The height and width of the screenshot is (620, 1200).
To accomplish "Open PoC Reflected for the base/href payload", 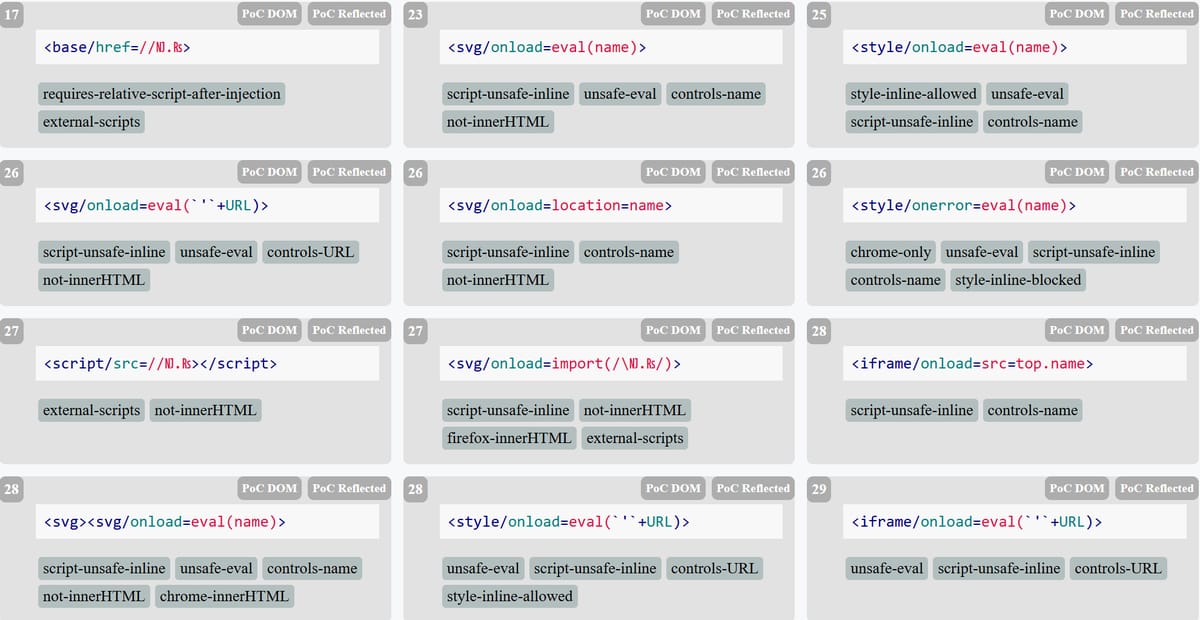I will click(x=349, y=14).
